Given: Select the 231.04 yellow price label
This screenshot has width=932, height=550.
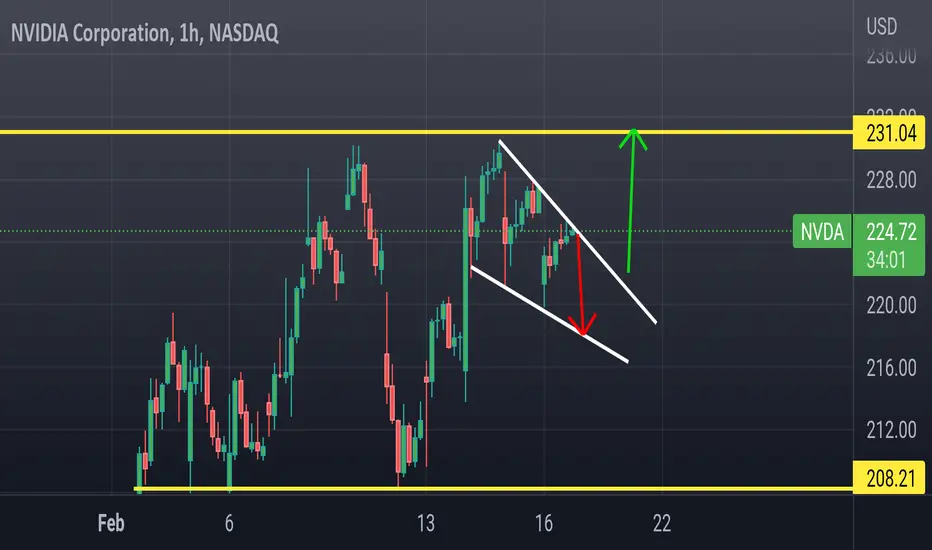Looking at the screenshot, I should [x=889, y=133].
